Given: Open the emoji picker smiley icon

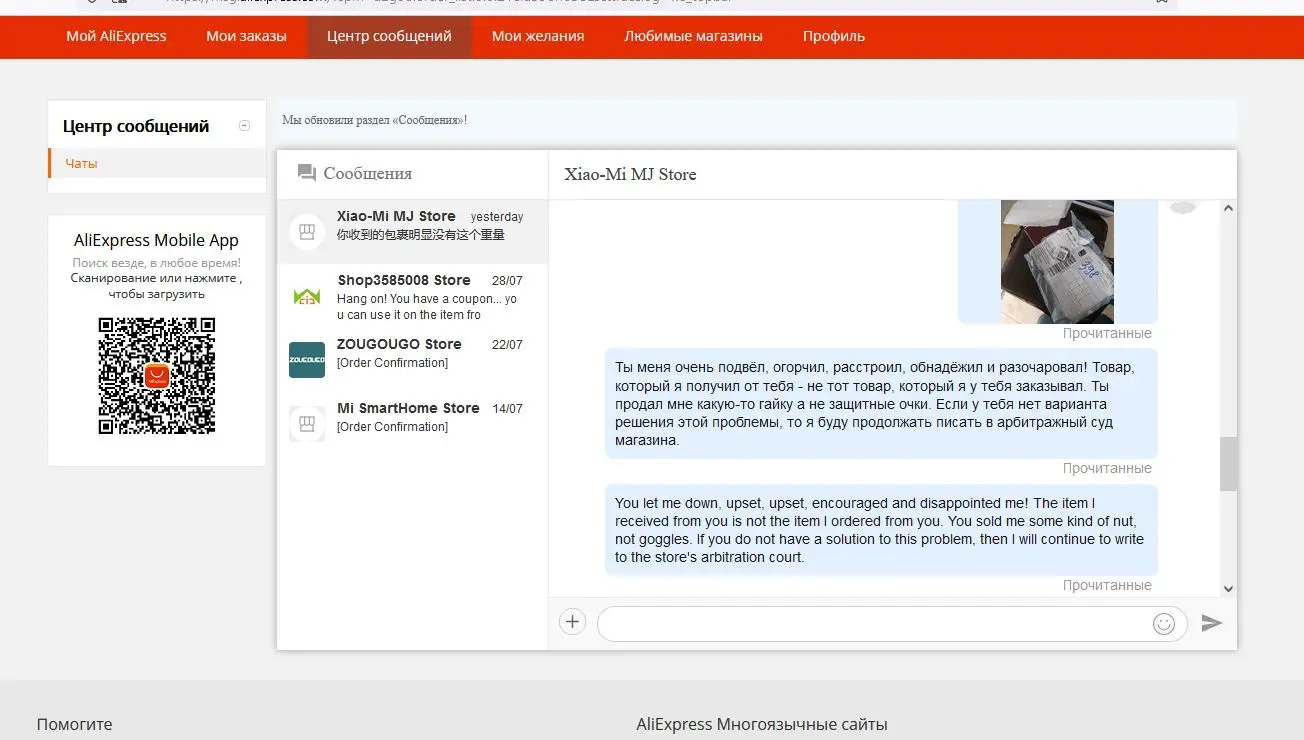Looking at the screenshot, I should pyautogui.click(x=1164, y=623).
